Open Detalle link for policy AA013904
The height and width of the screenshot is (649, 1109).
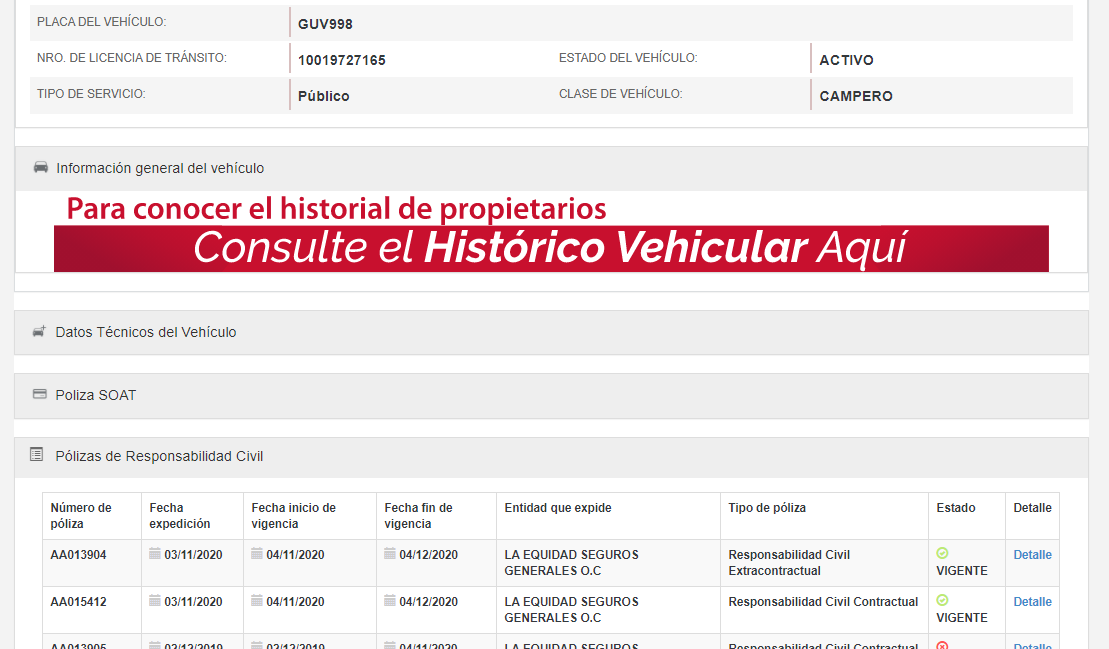(1032, 555)
